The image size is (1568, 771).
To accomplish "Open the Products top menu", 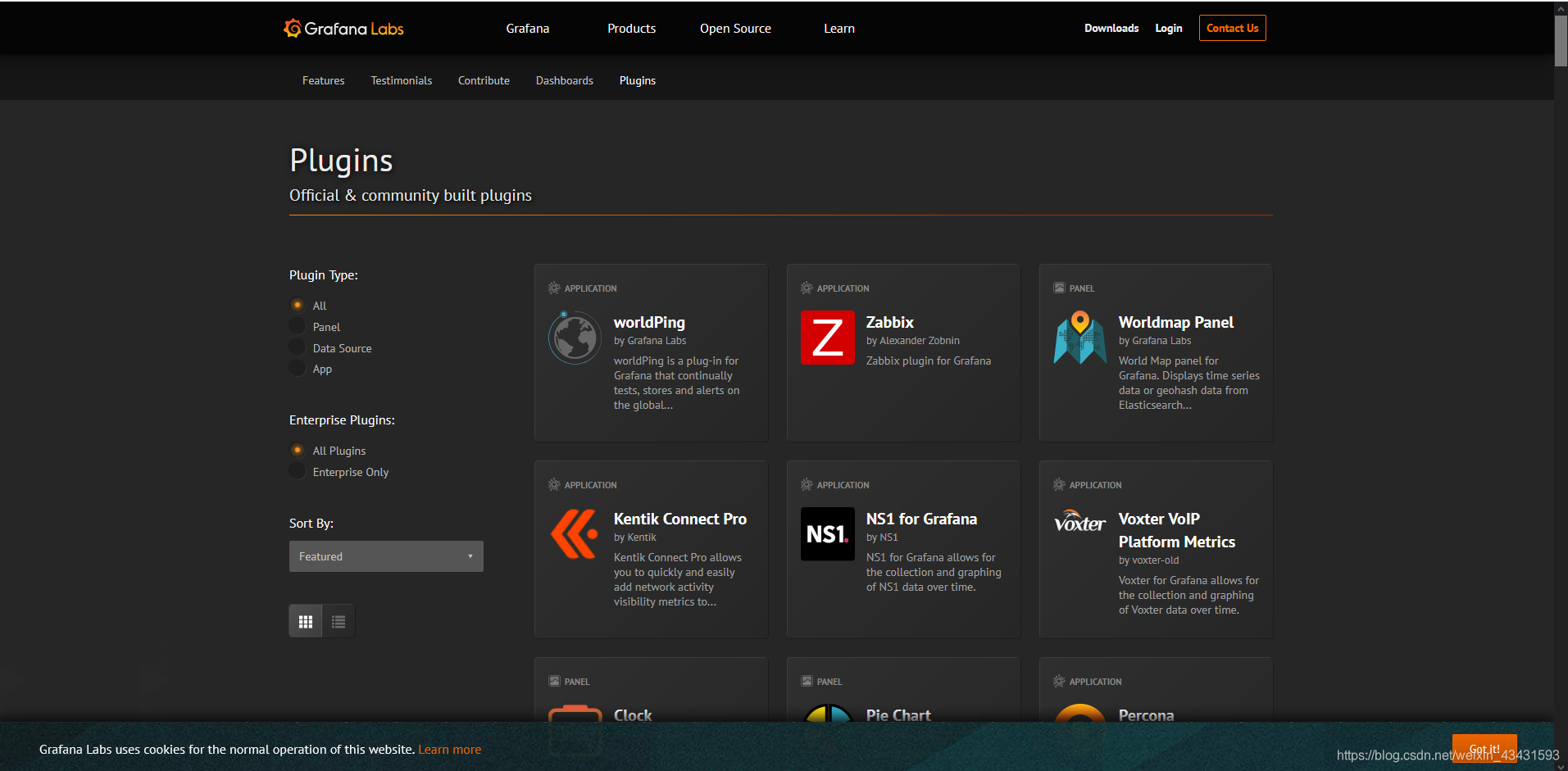I will click(x=631, y=29).
